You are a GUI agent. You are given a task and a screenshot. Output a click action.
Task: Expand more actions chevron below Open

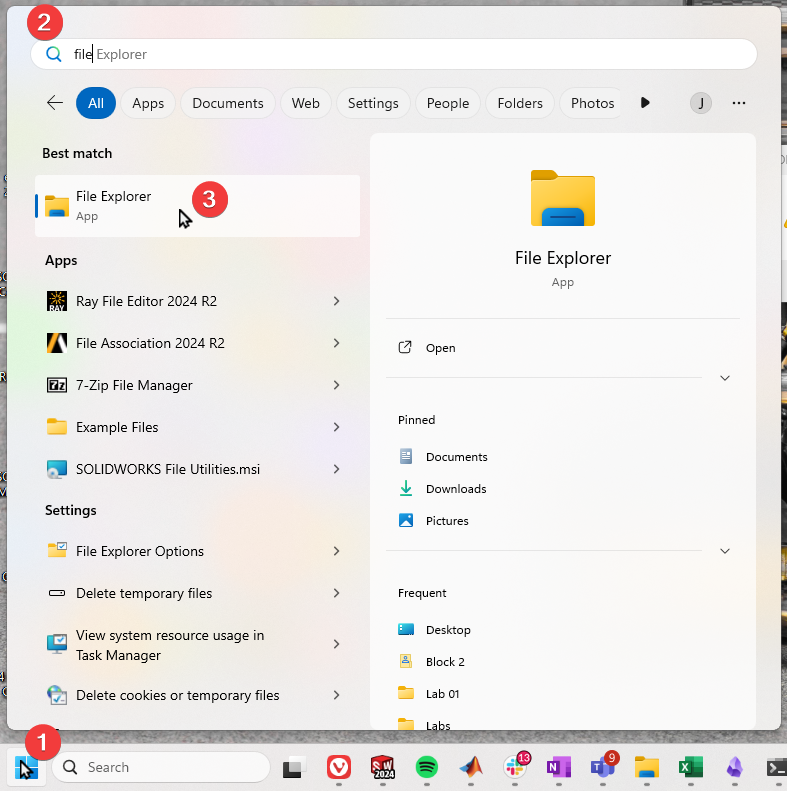coord(725,378)
